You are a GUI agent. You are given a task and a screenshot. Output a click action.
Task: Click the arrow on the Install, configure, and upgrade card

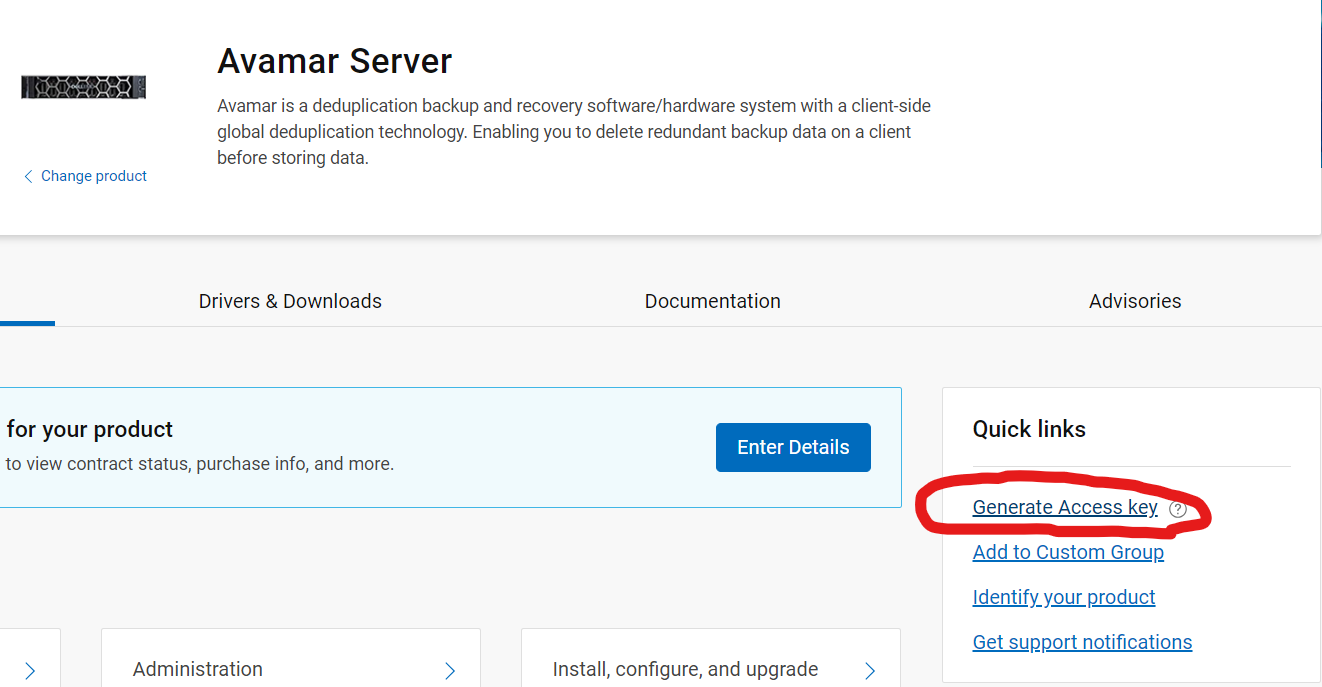point(870,668)
